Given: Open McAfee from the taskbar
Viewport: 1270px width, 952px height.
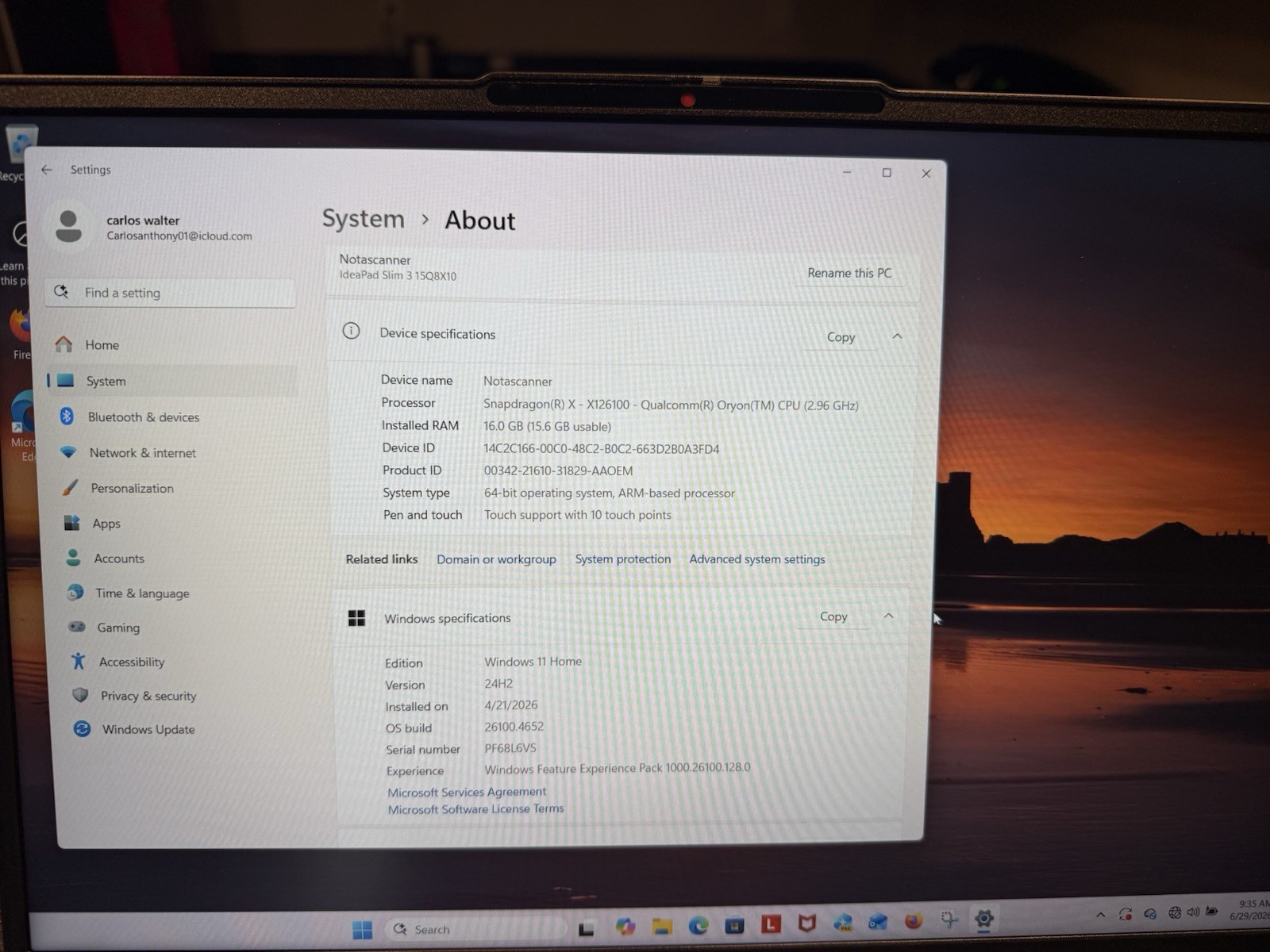Looking at the screenshot, I should pyautogui.click(x=807, y=923).
